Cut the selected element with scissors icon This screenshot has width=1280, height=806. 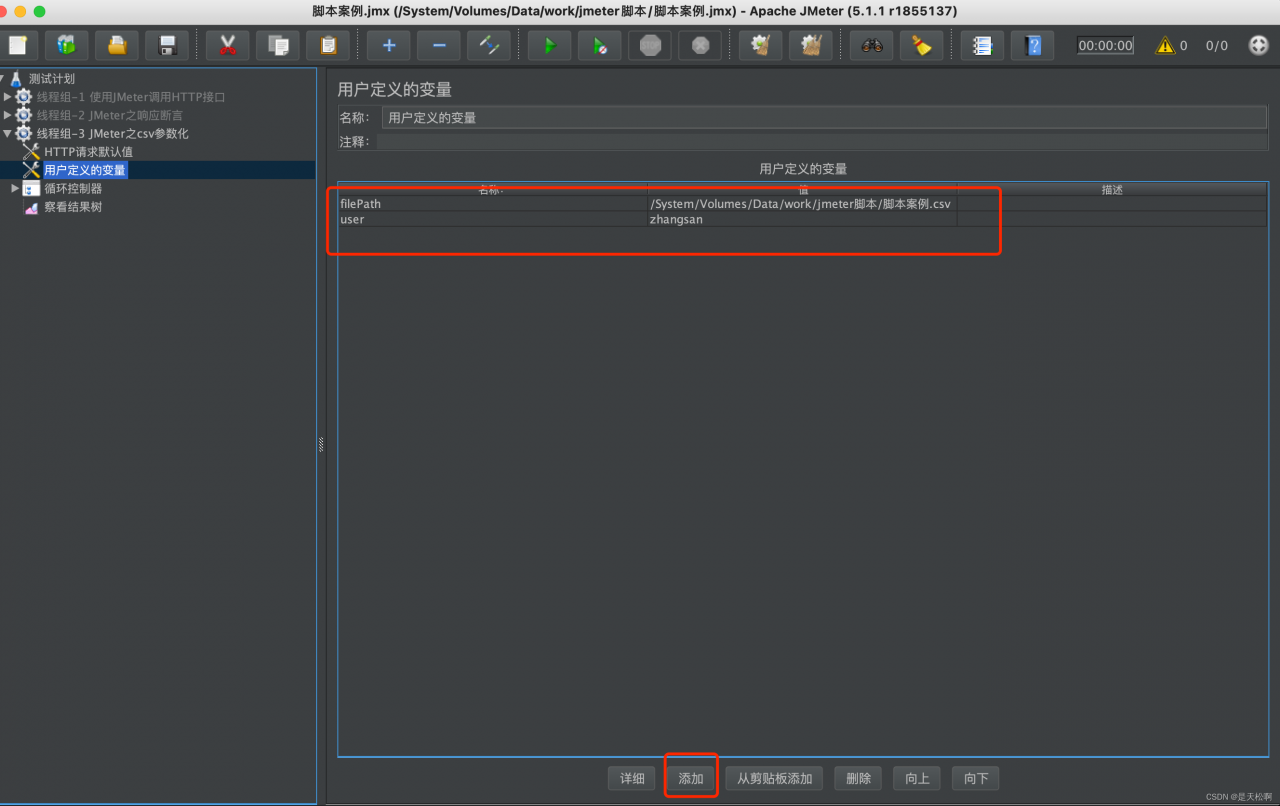(228, 45)
